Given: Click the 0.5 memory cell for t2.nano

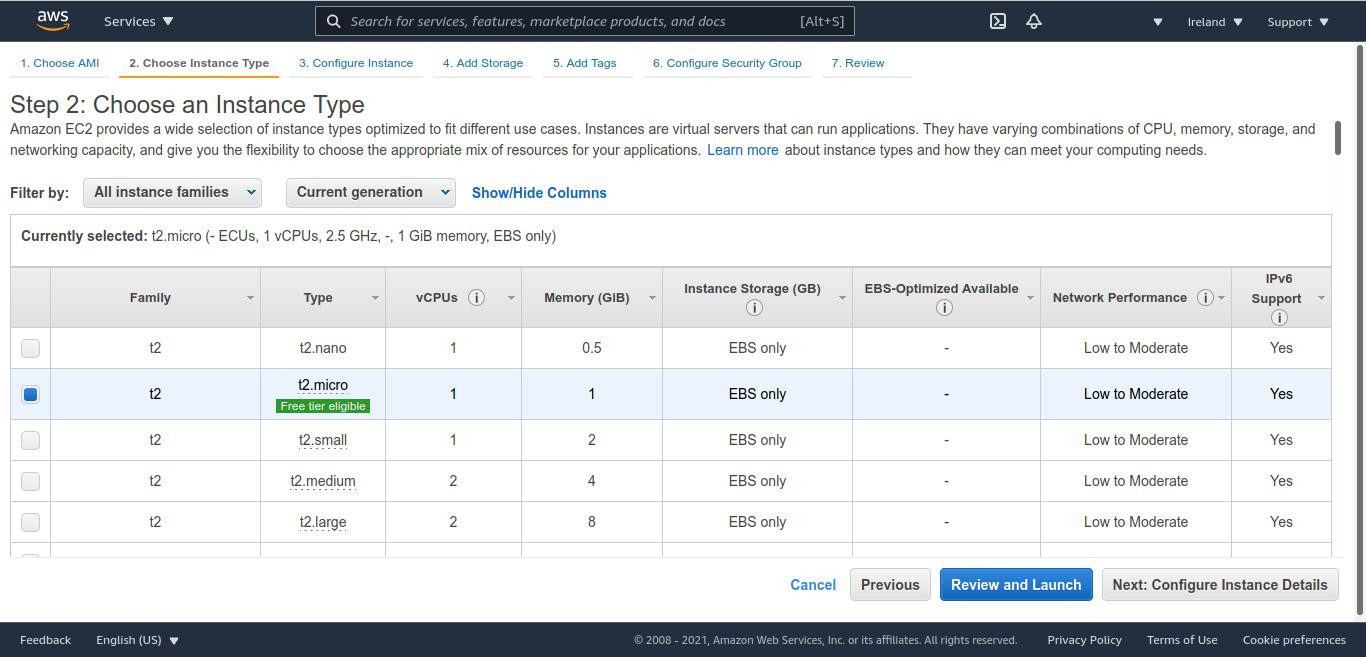Looking at the screenshot, I should pos(592,348).
